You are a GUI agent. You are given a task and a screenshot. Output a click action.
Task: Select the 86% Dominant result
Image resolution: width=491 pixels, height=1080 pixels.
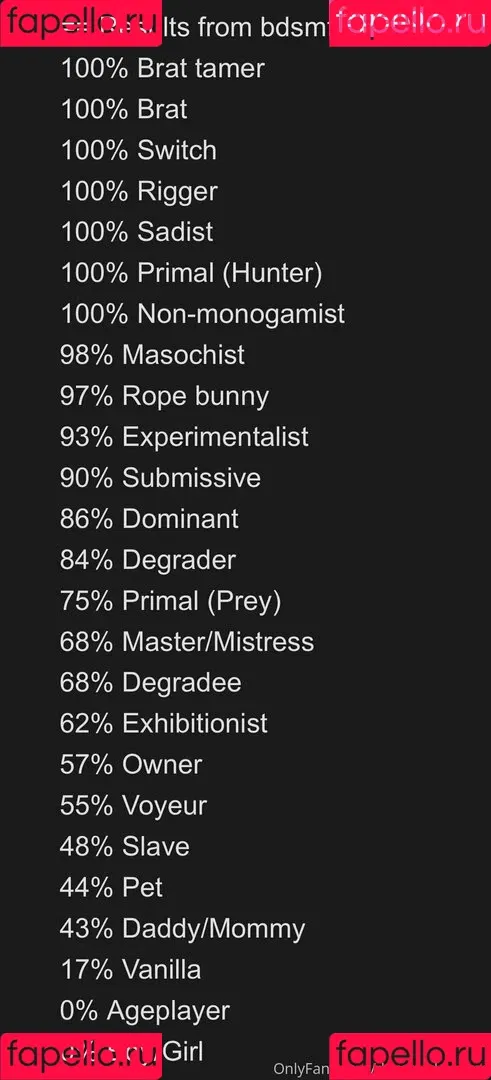point(149,519)
